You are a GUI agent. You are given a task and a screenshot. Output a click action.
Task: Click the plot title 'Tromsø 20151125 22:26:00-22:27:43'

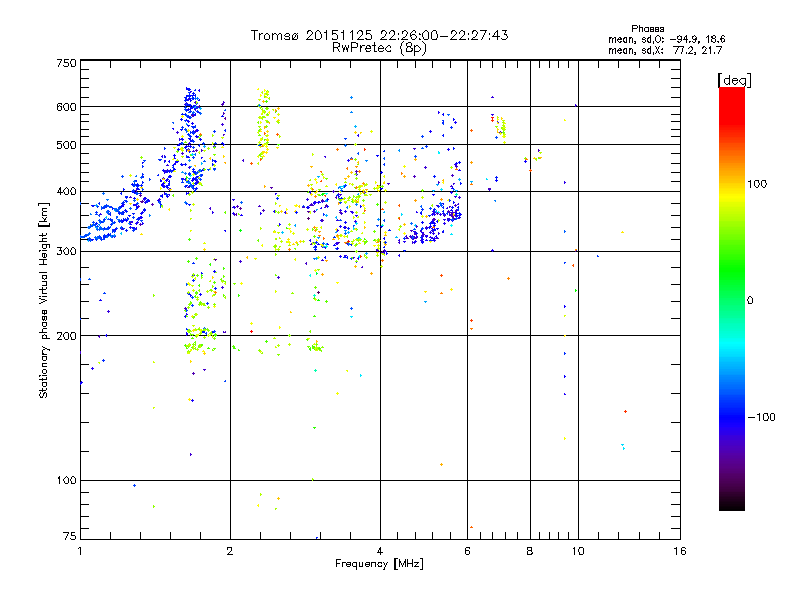pyautogui.click(x=379, y=35)
